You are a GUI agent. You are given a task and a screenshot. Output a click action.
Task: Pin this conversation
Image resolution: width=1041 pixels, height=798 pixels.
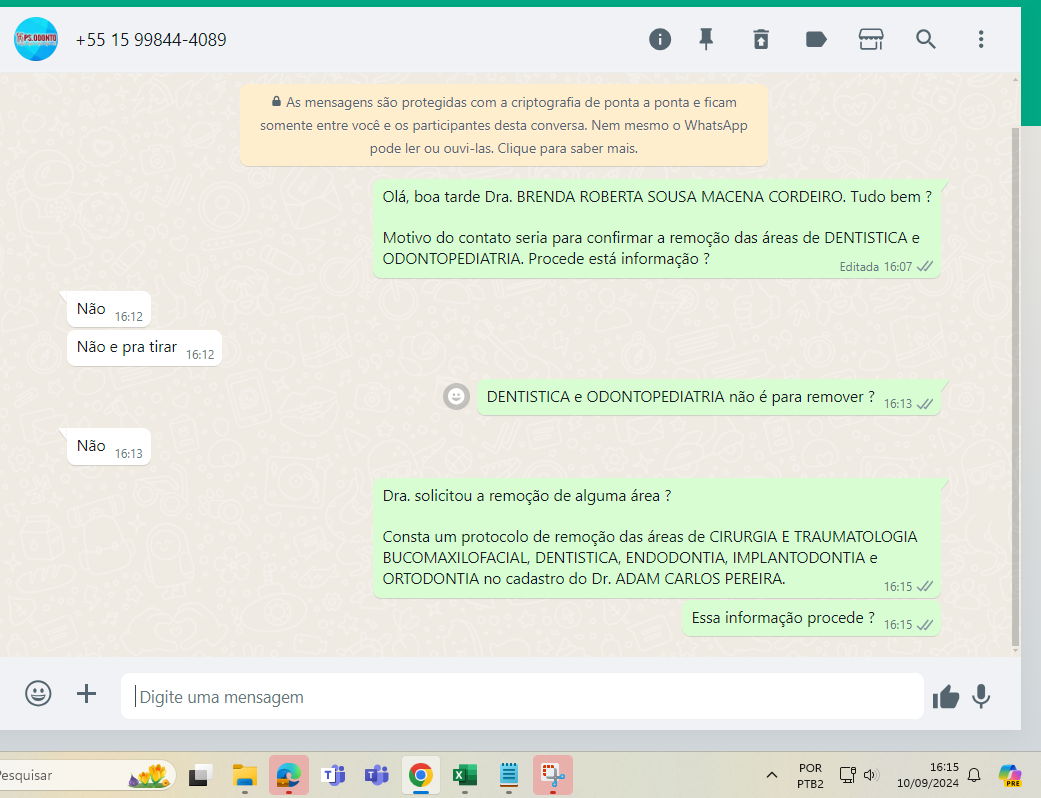coord(706,39)
